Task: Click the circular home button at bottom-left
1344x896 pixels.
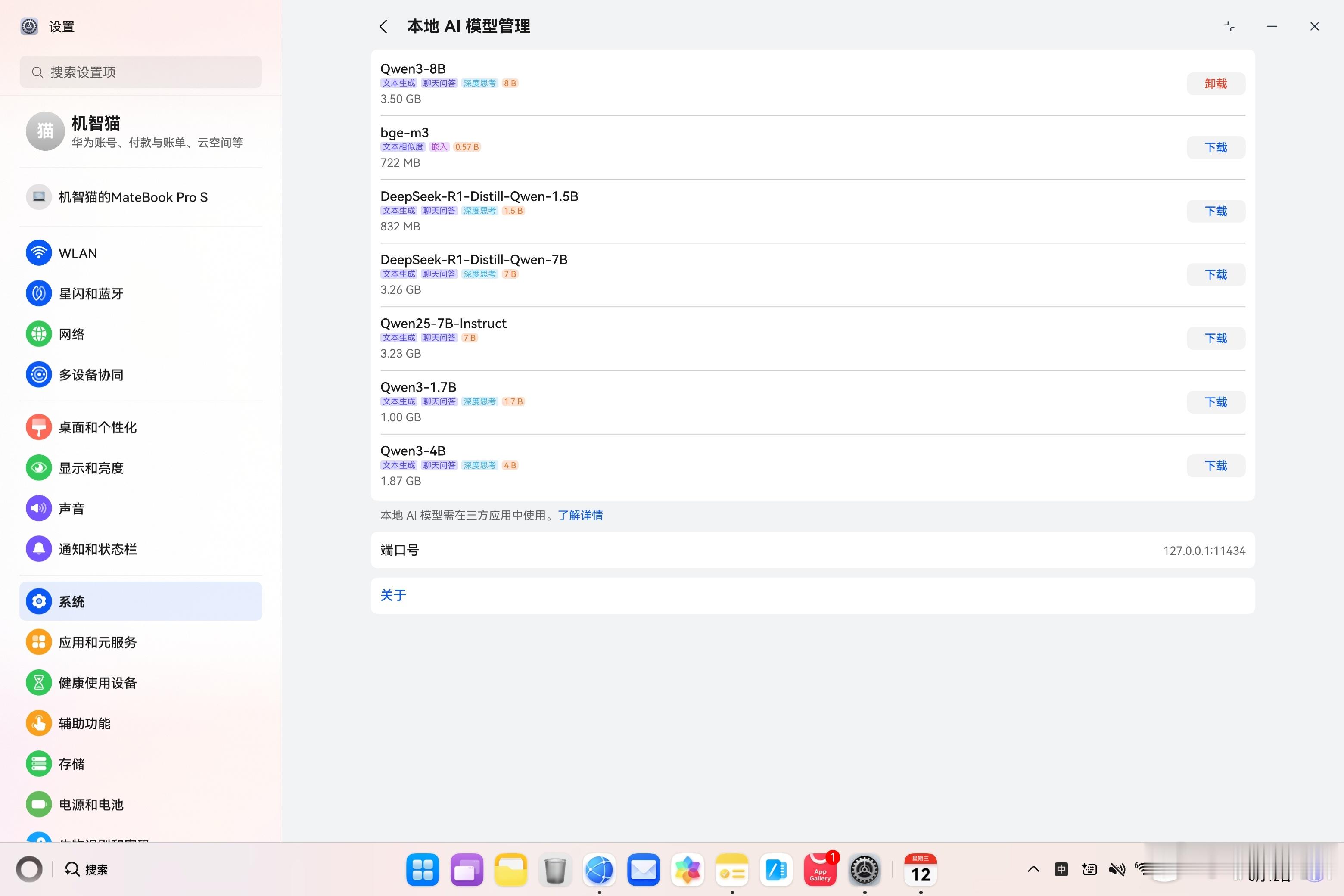Action: pos(29,869)
